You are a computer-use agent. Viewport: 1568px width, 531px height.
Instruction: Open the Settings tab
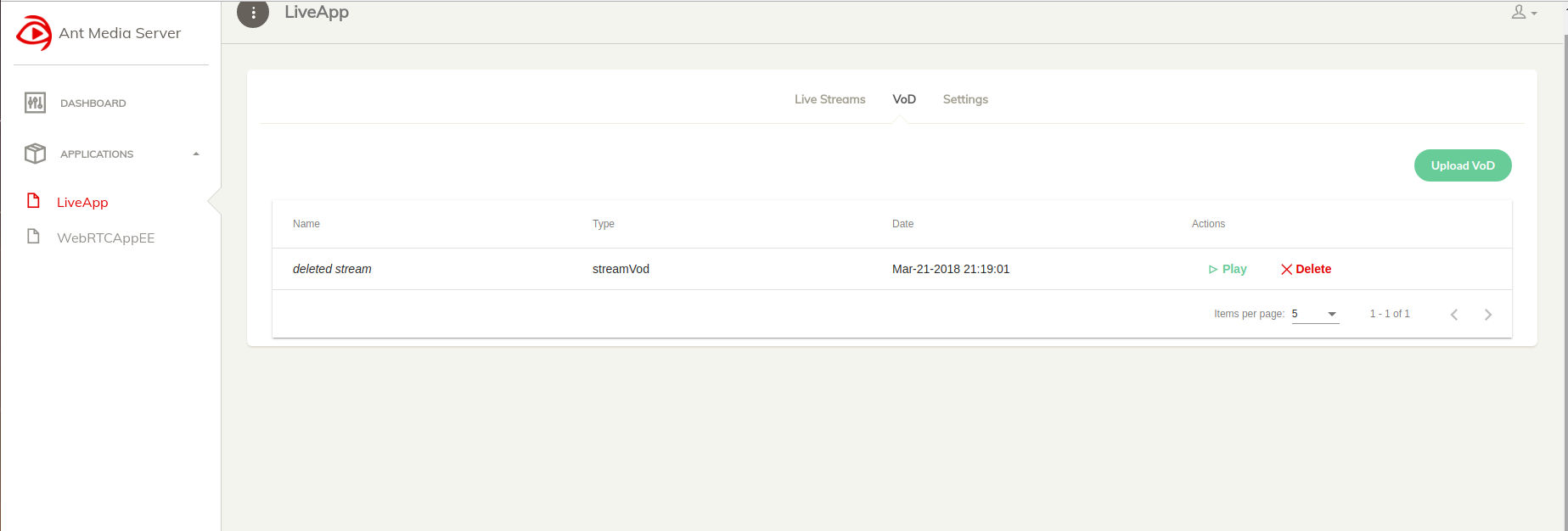click(x=965, y=99)
